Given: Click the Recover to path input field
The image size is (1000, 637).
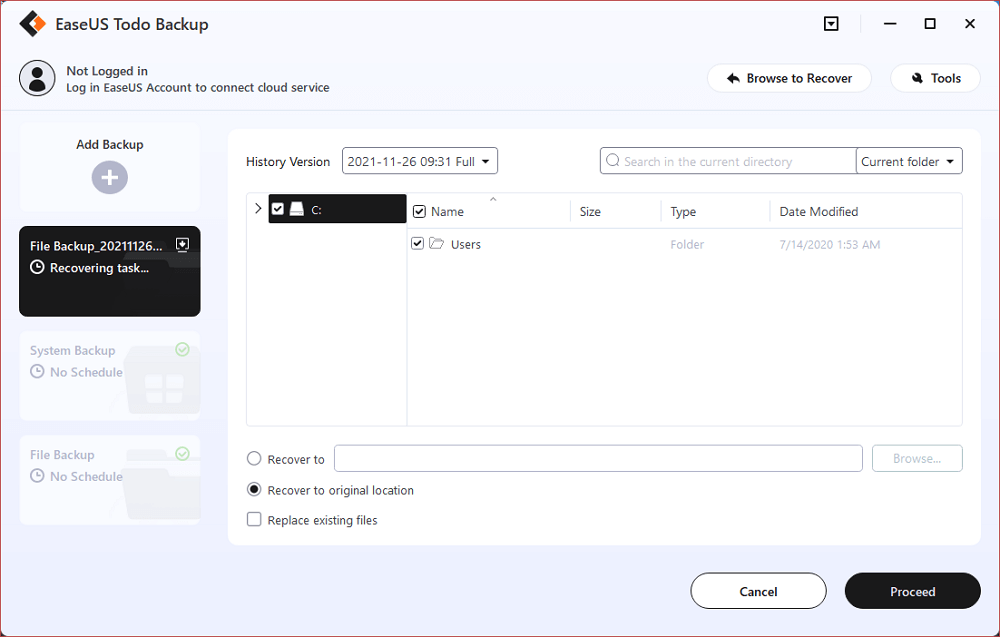Looking at the screenshot, I should point(598,458).
